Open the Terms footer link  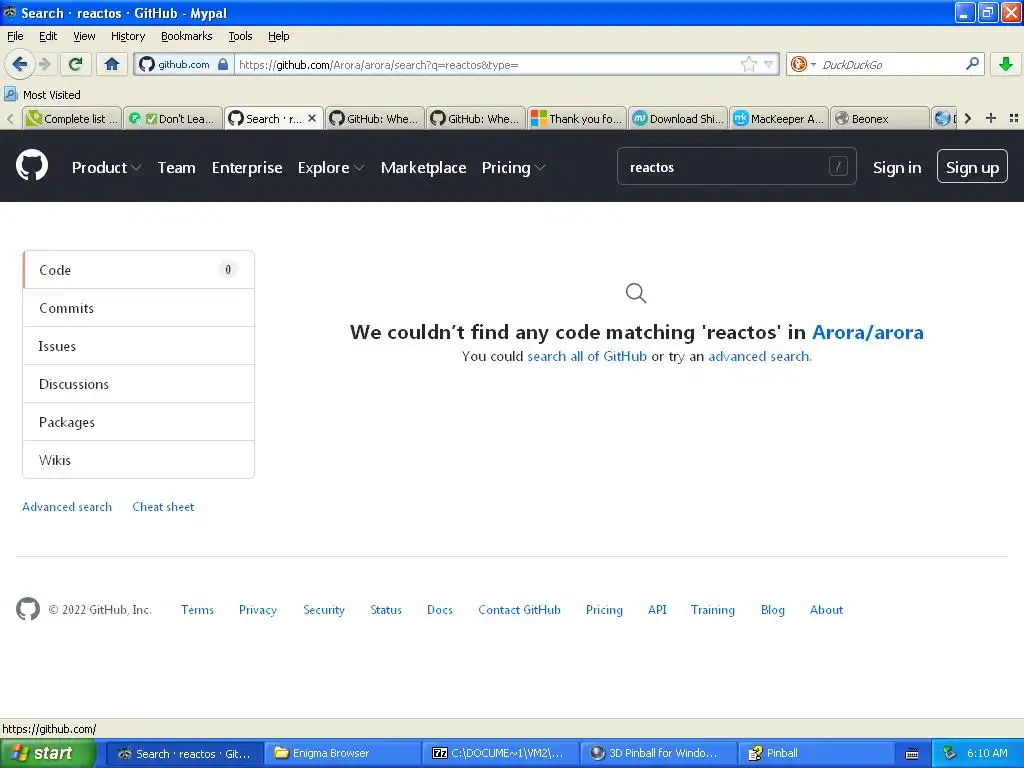(197, 610)
